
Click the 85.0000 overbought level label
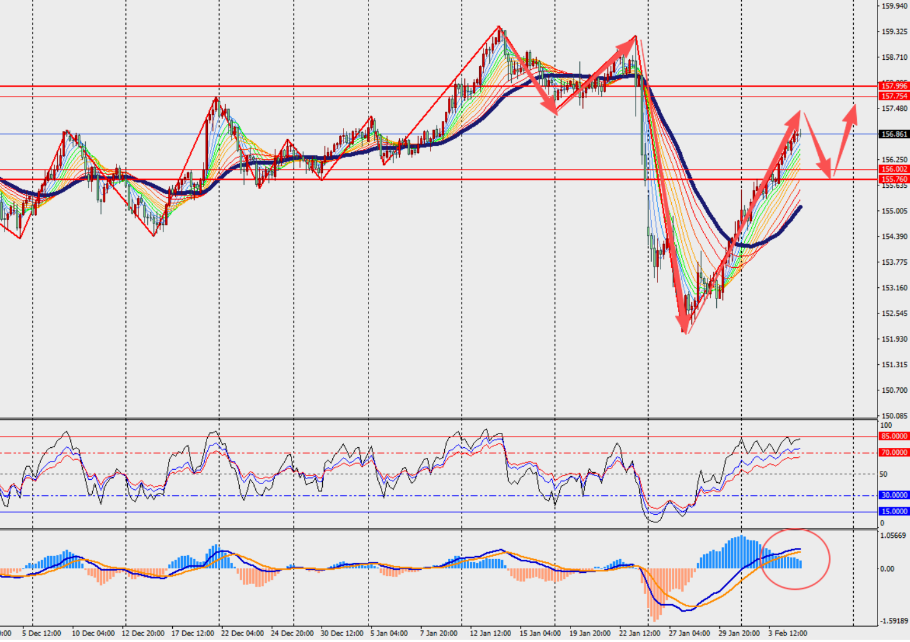893,436
